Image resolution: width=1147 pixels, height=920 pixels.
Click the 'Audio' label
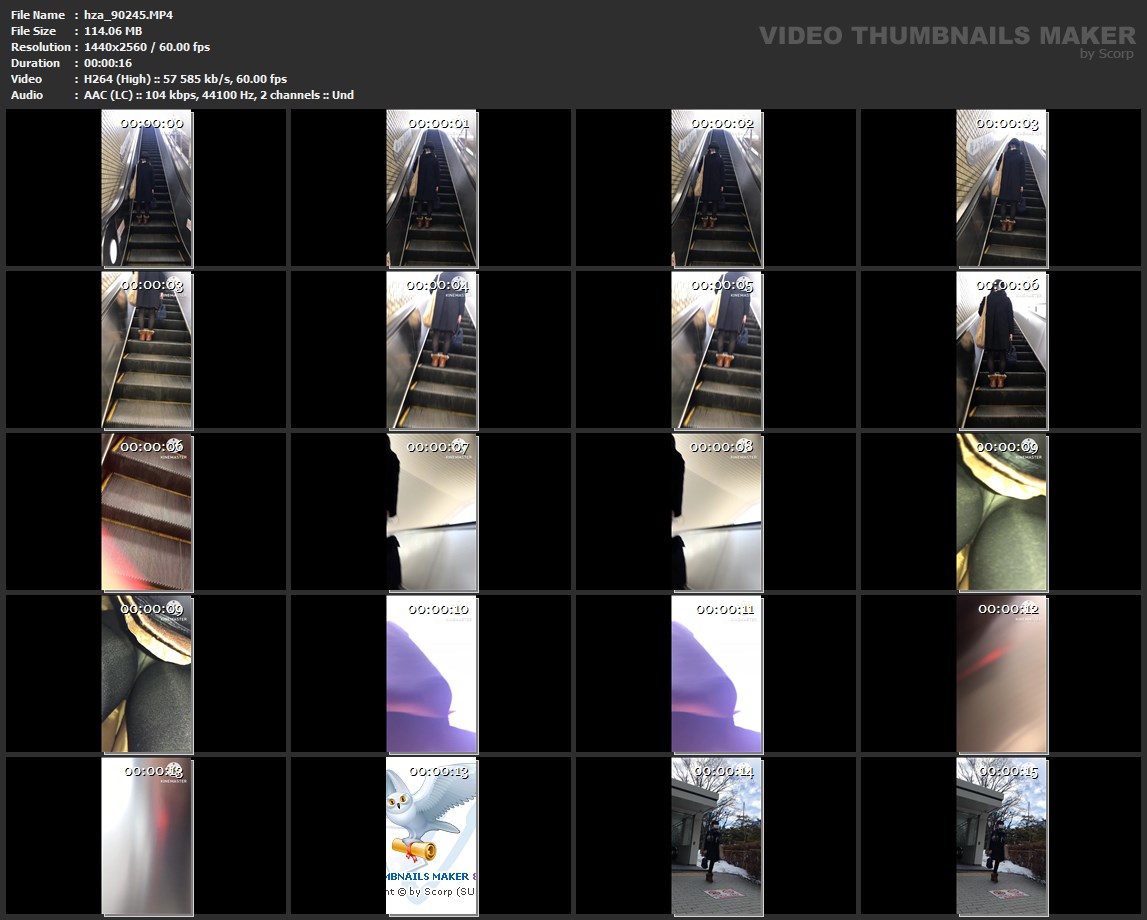pyautogui.click(x=27, y=95)
